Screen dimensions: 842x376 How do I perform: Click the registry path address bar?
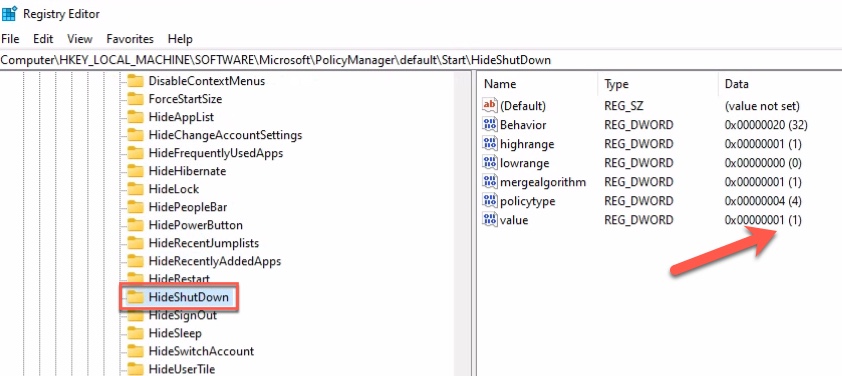coord(421,60)
